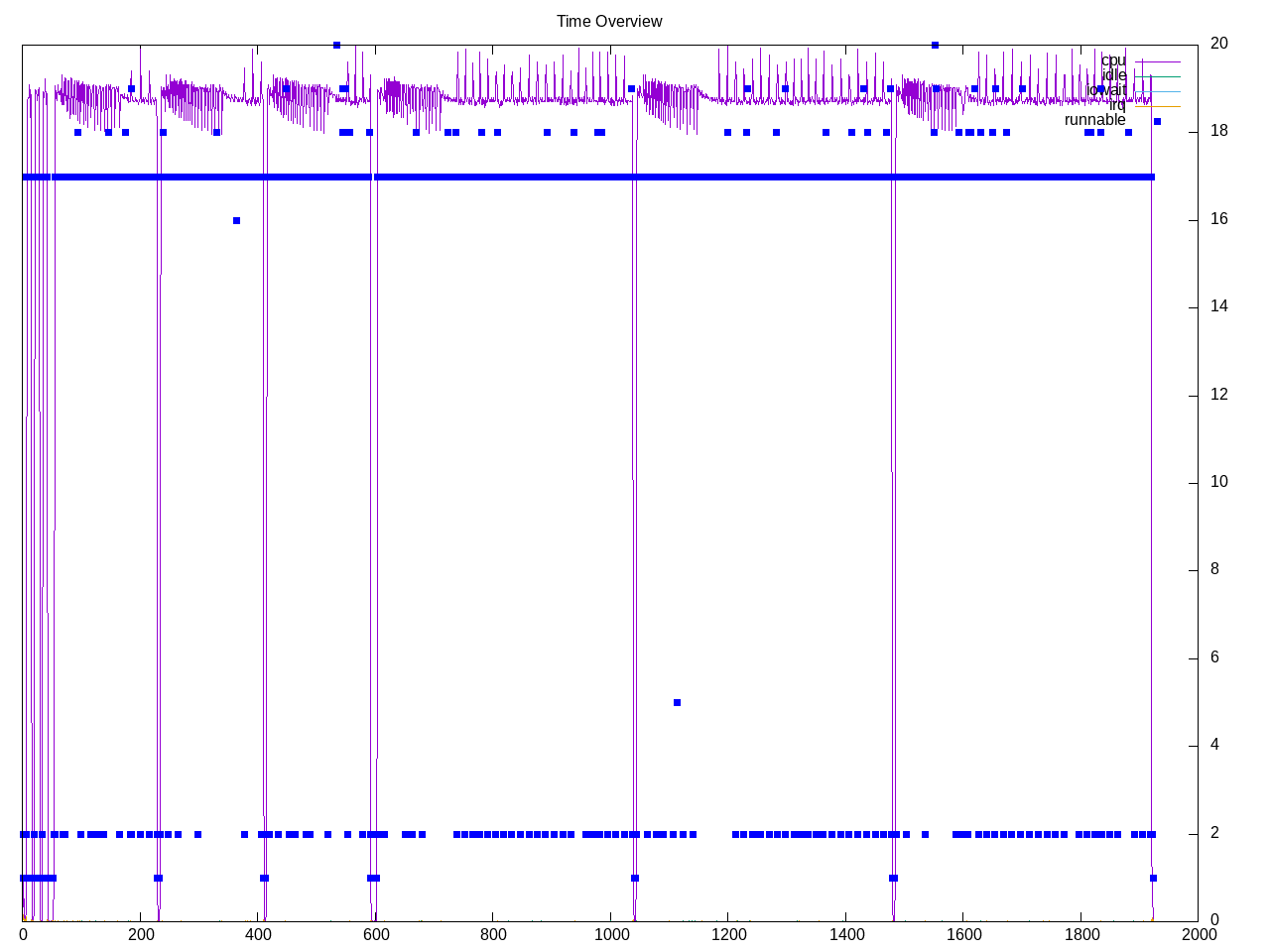Click the "Time Overview" chart title
The height and width of the screenshot is (952, 1270).
coord(609,21)
